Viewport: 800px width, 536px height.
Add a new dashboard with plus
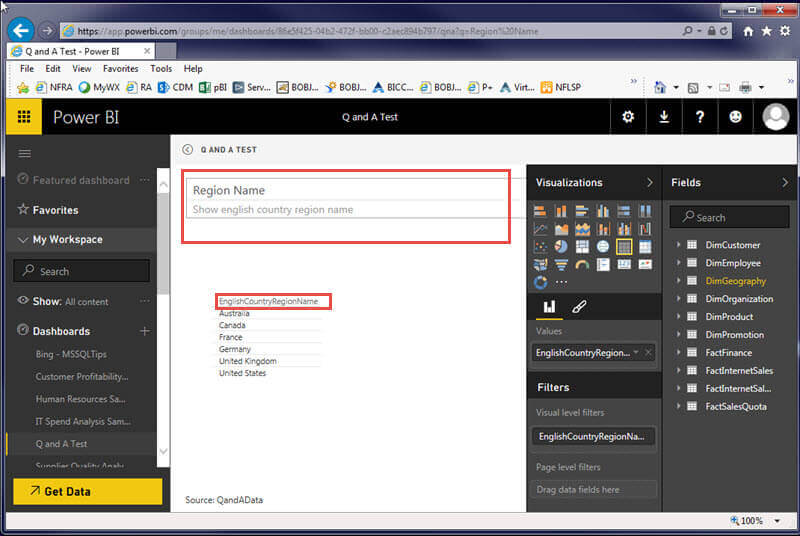(145, 331)
